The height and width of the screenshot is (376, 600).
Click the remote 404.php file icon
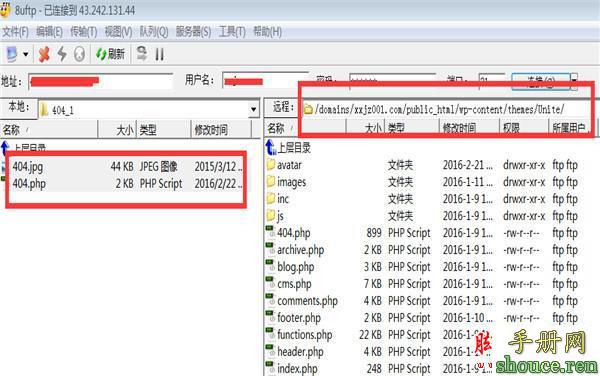[271, 231]
